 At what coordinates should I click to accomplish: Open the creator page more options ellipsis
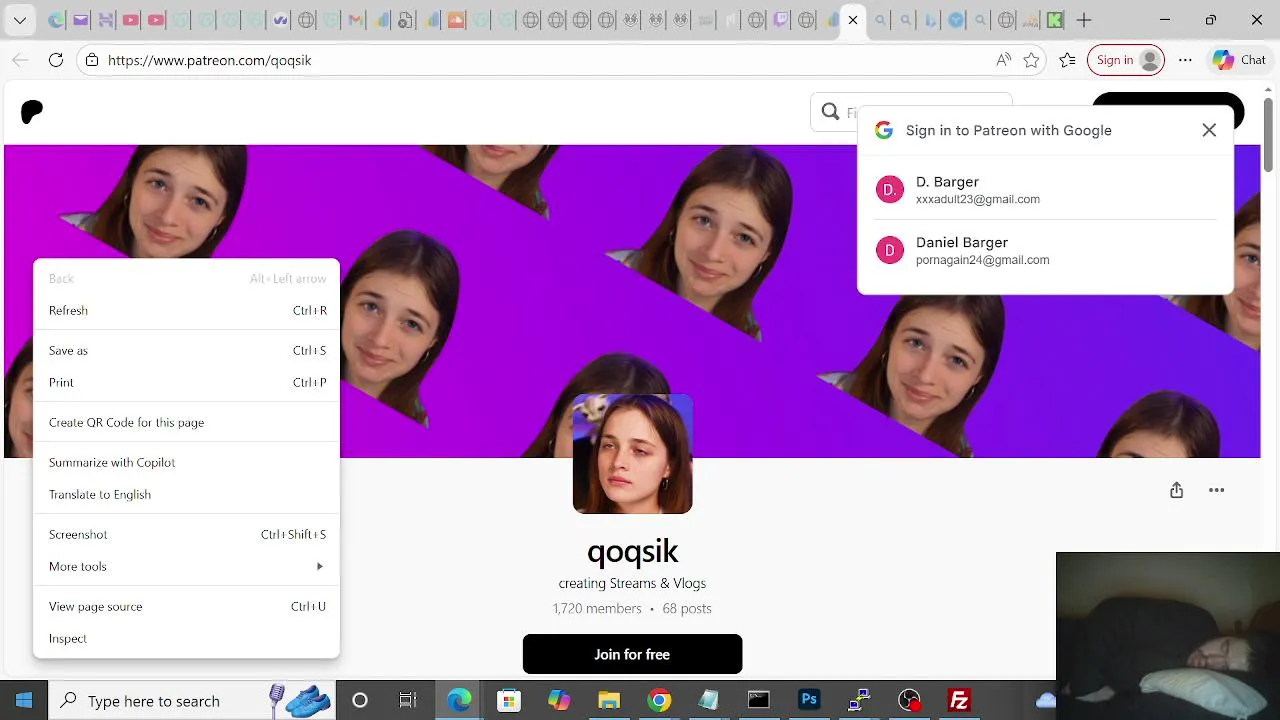point(1216,490)
